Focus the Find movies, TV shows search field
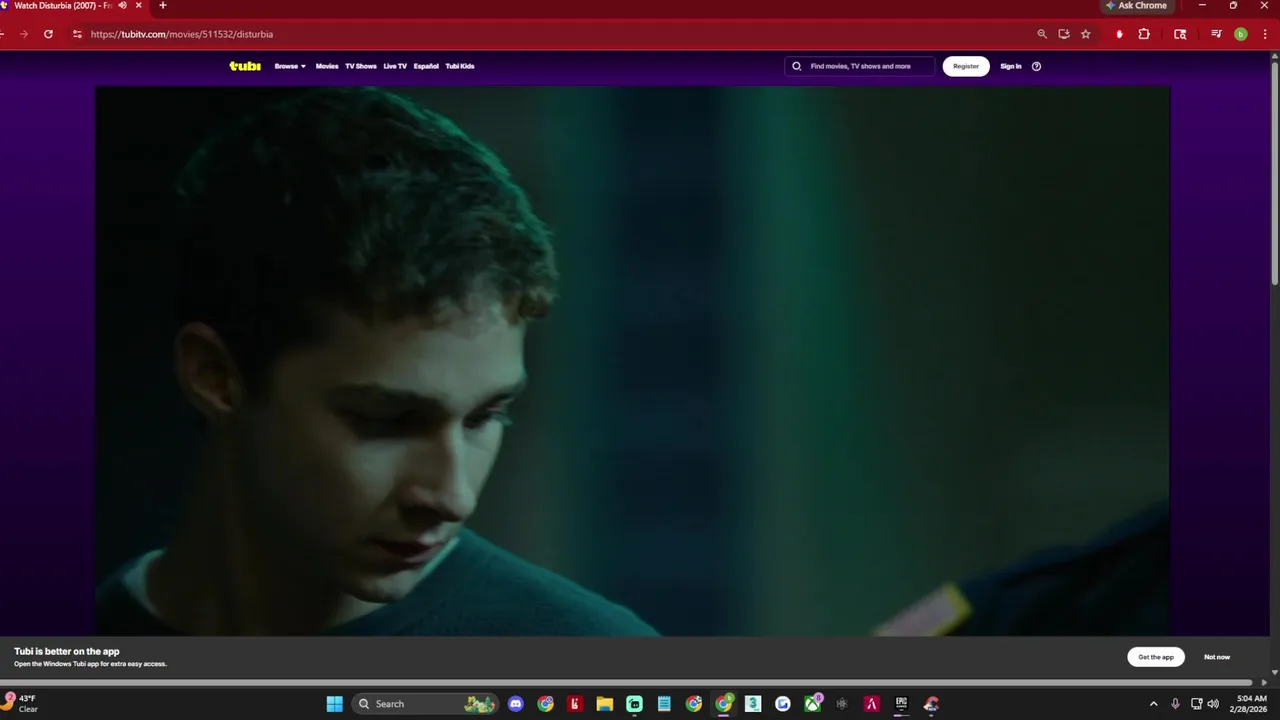The width and height of the screenshot is (1280, 720). [860, 66]
